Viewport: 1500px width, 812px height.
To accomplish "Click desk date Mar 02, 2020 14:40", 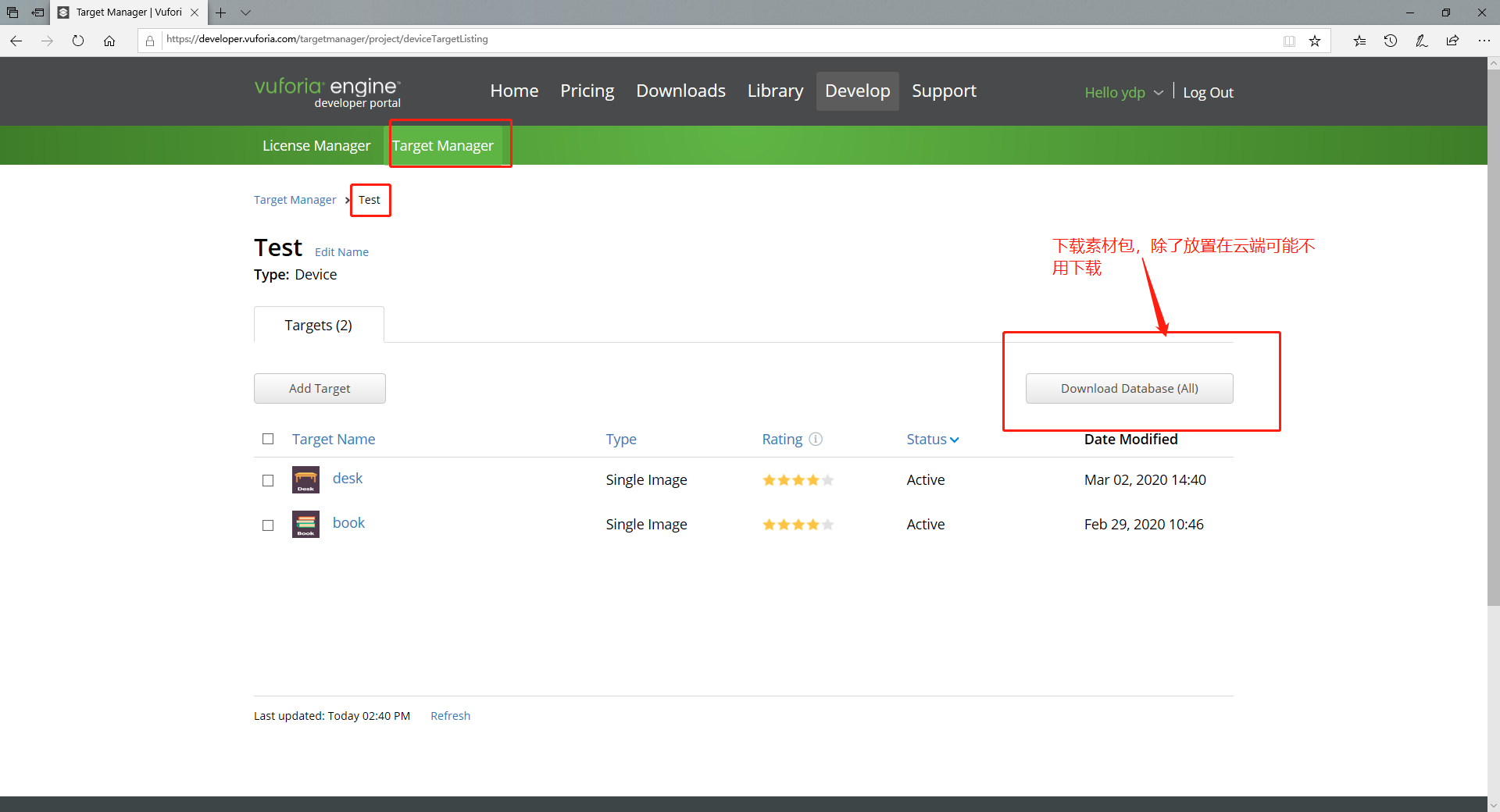I will coord(1145,479).
